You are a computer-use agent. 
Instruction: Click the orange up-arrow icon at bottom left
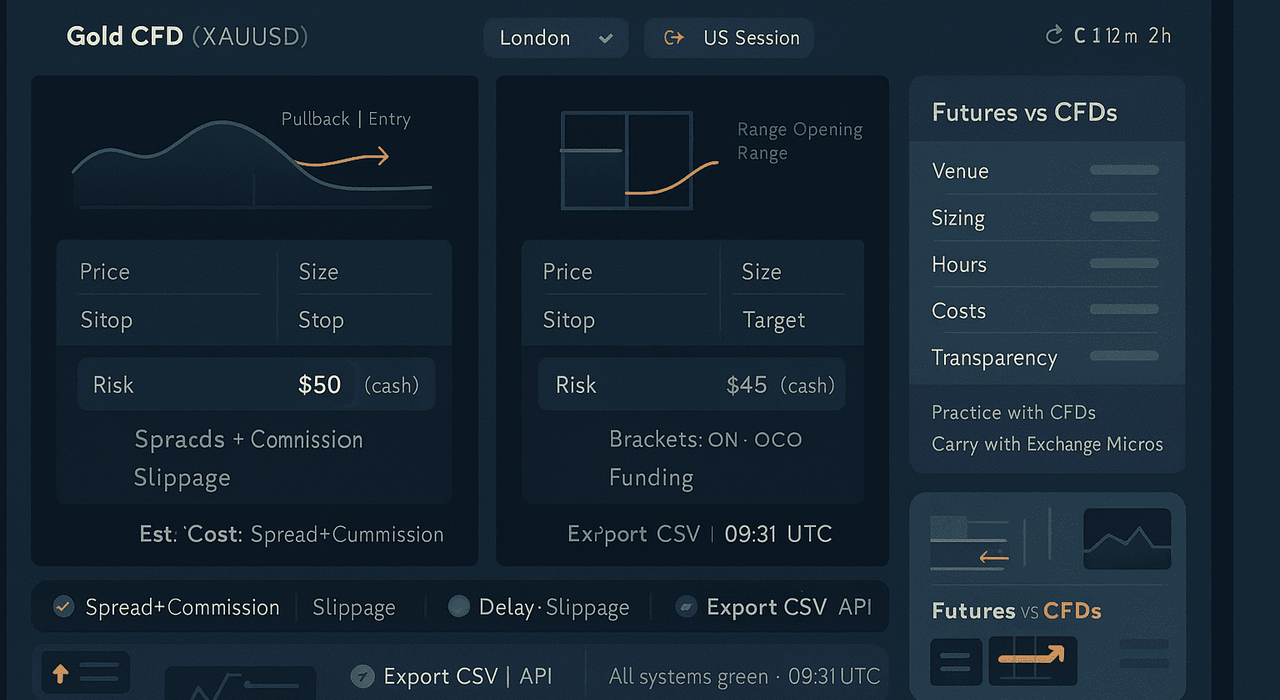(60, 673)
